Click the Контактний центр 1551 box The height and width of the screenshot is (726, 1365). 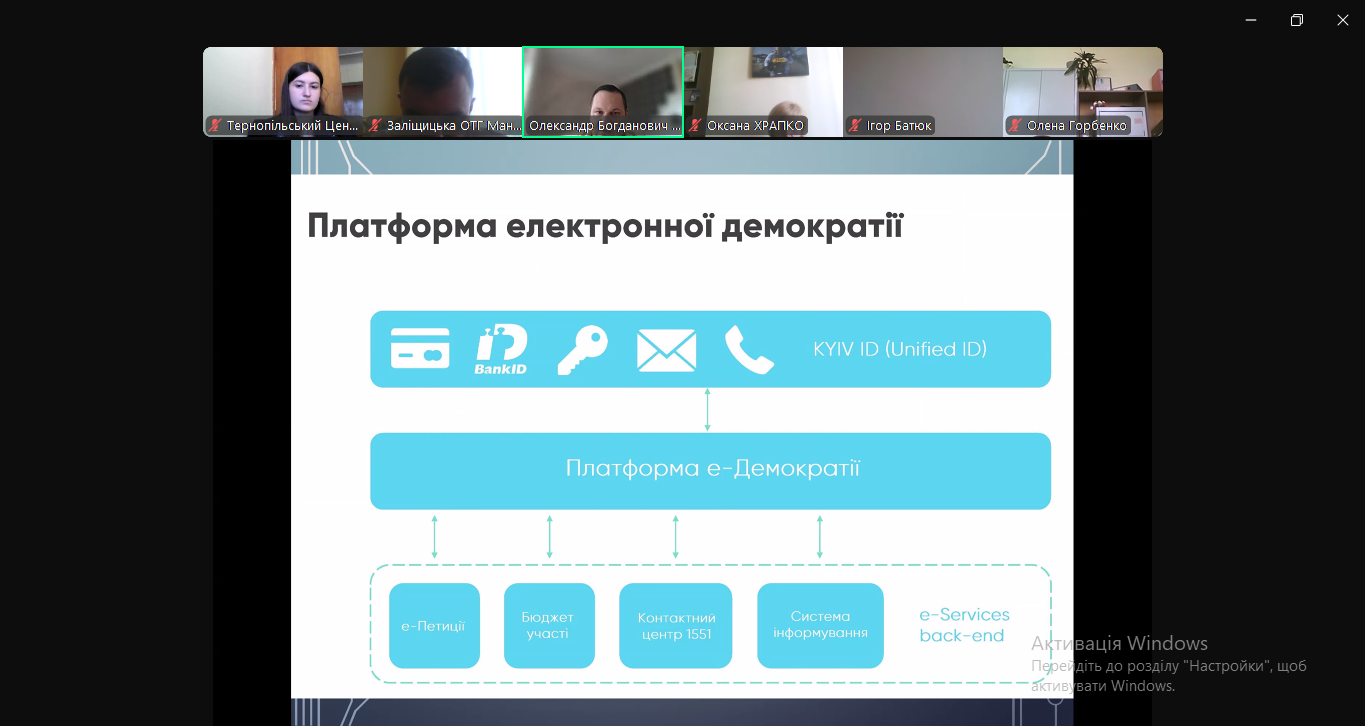tap(675, 626)
